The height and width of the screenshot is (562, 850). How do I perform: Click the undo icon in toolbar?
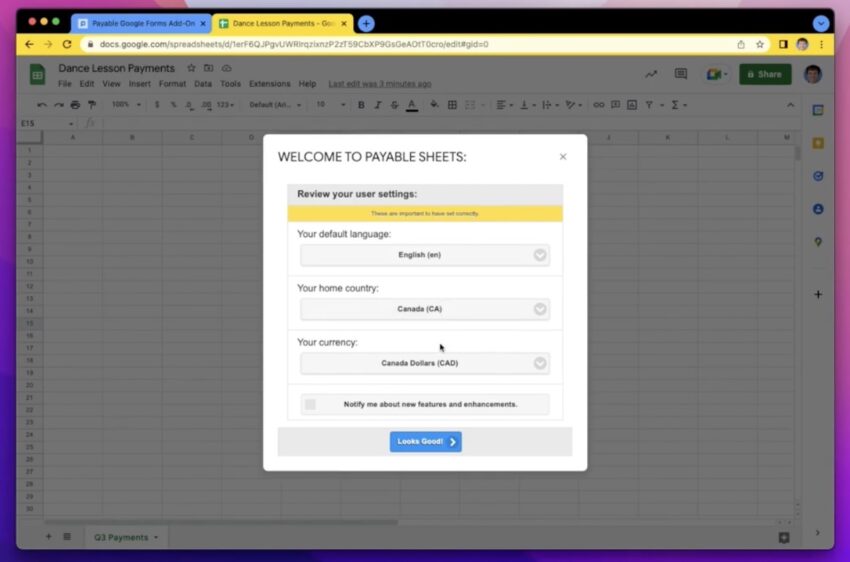[42, 105]
